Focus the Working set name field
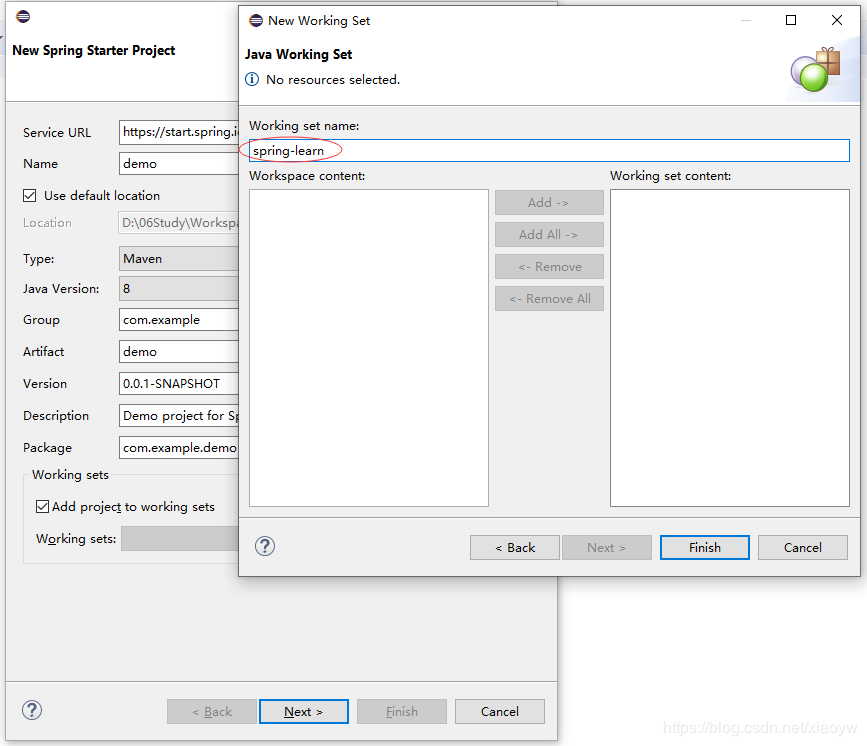 [x=549, y=150]
